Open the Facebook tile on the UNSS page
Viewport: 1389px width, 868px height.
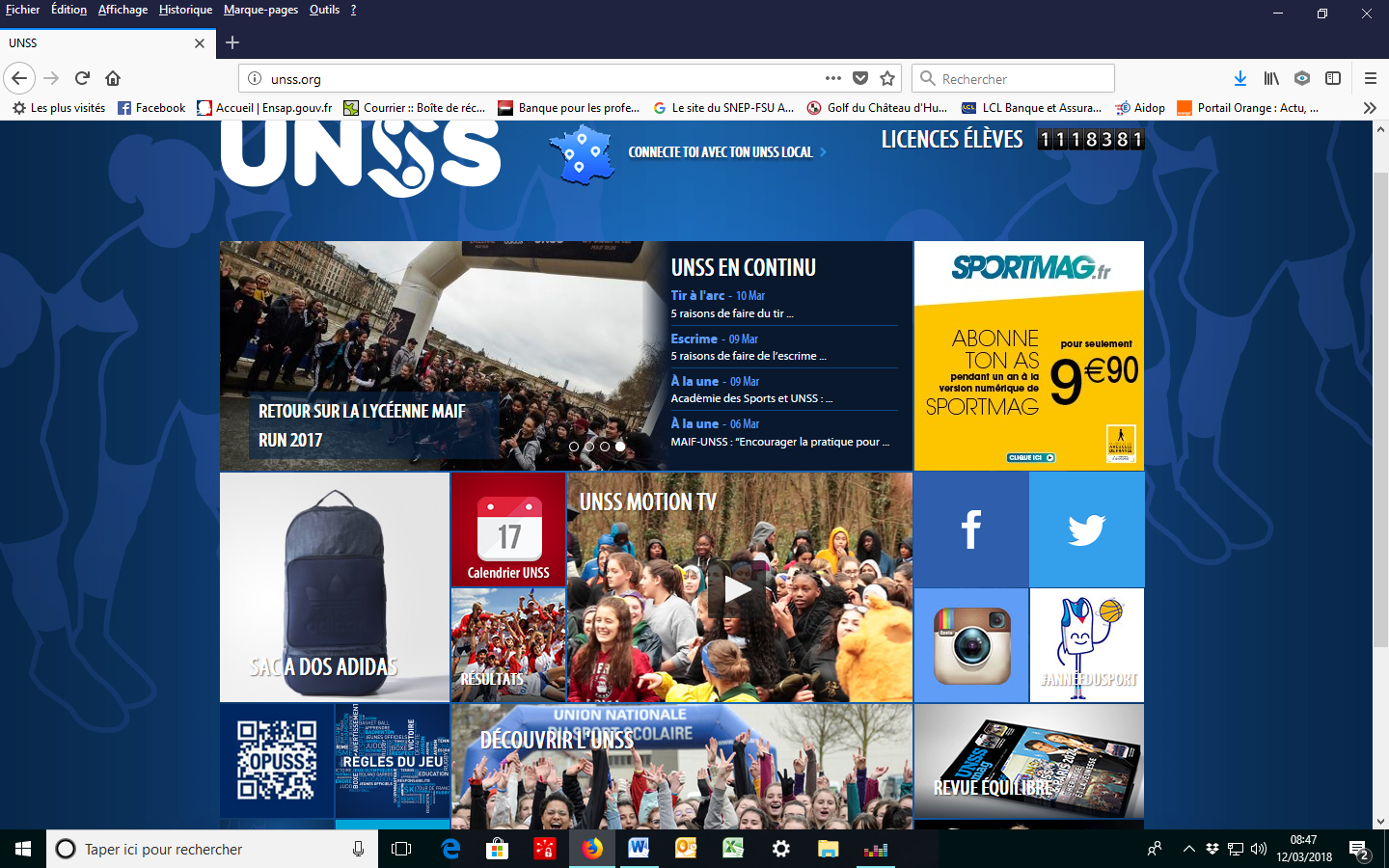[x=971, y=529]
